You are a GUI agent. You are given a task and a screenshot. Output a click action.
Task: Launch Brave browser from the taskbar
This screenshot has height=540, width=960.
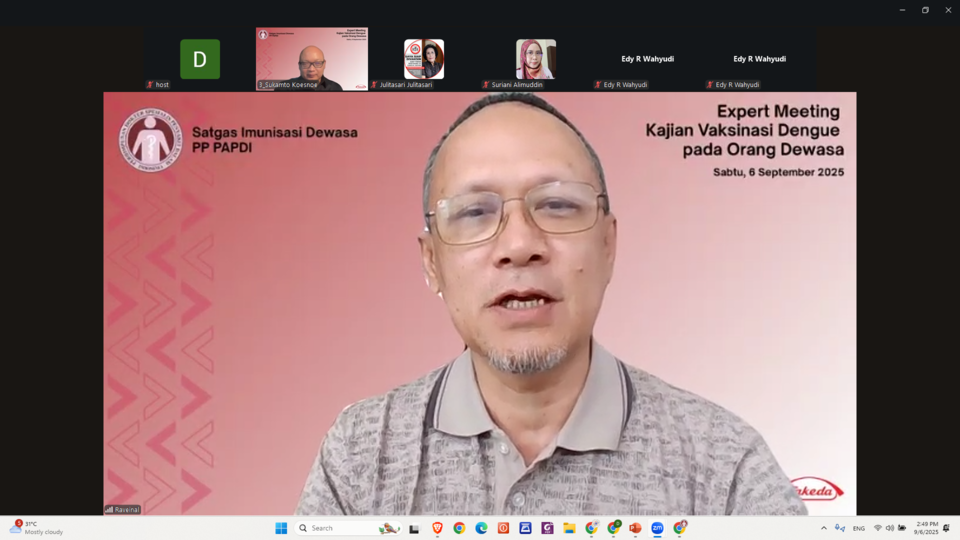pos(437,528)
